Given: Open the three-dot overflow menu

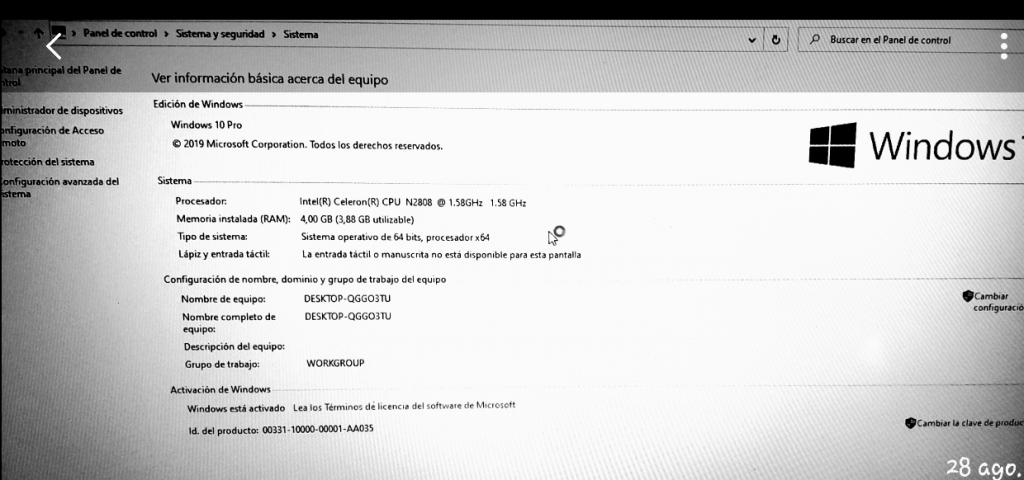Looking at the screenshot, I should tap(1004, 45).
